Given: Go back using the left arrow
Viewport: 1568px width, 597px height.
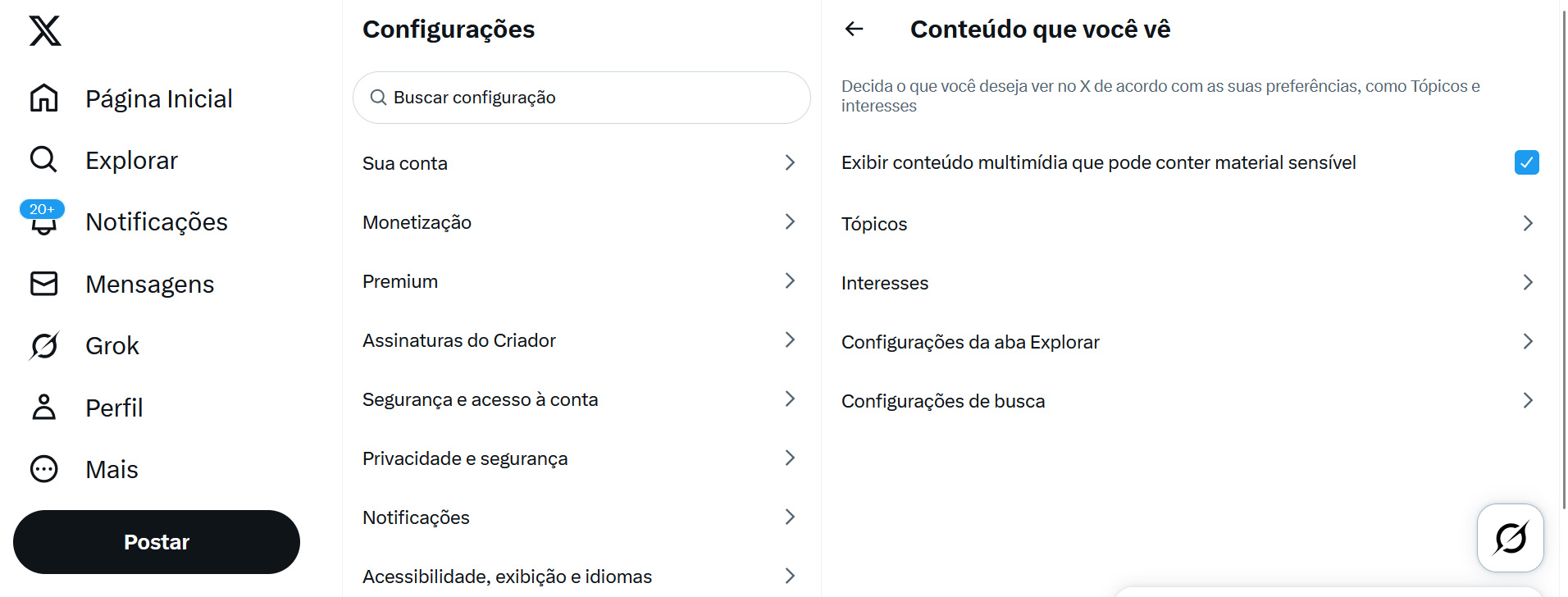Looking at the screenshot, I should [855, 30].
